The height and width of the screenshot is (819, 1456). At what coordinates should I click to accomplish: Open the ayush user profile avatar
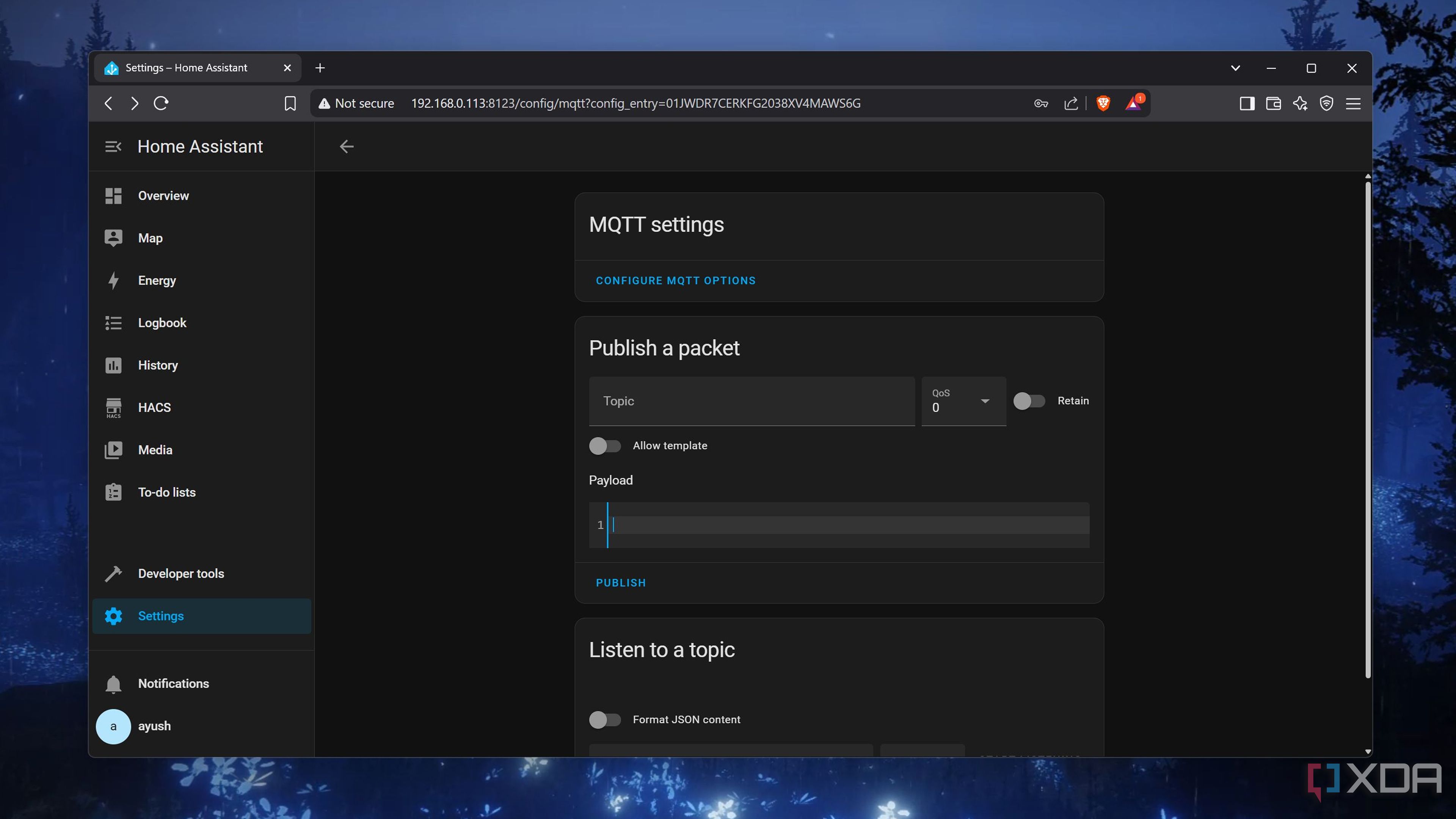pos(113,726)
